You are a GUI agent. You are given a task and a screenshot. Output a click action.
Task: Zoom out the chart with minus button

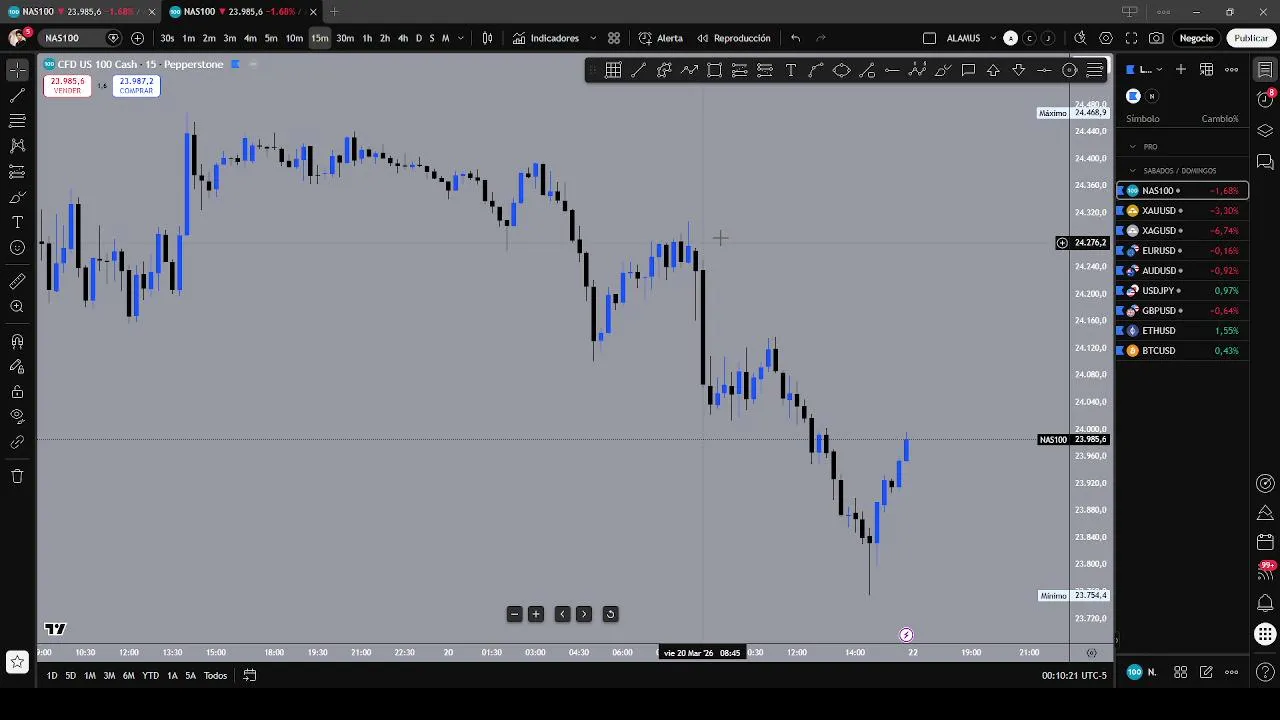pos(514,614)
